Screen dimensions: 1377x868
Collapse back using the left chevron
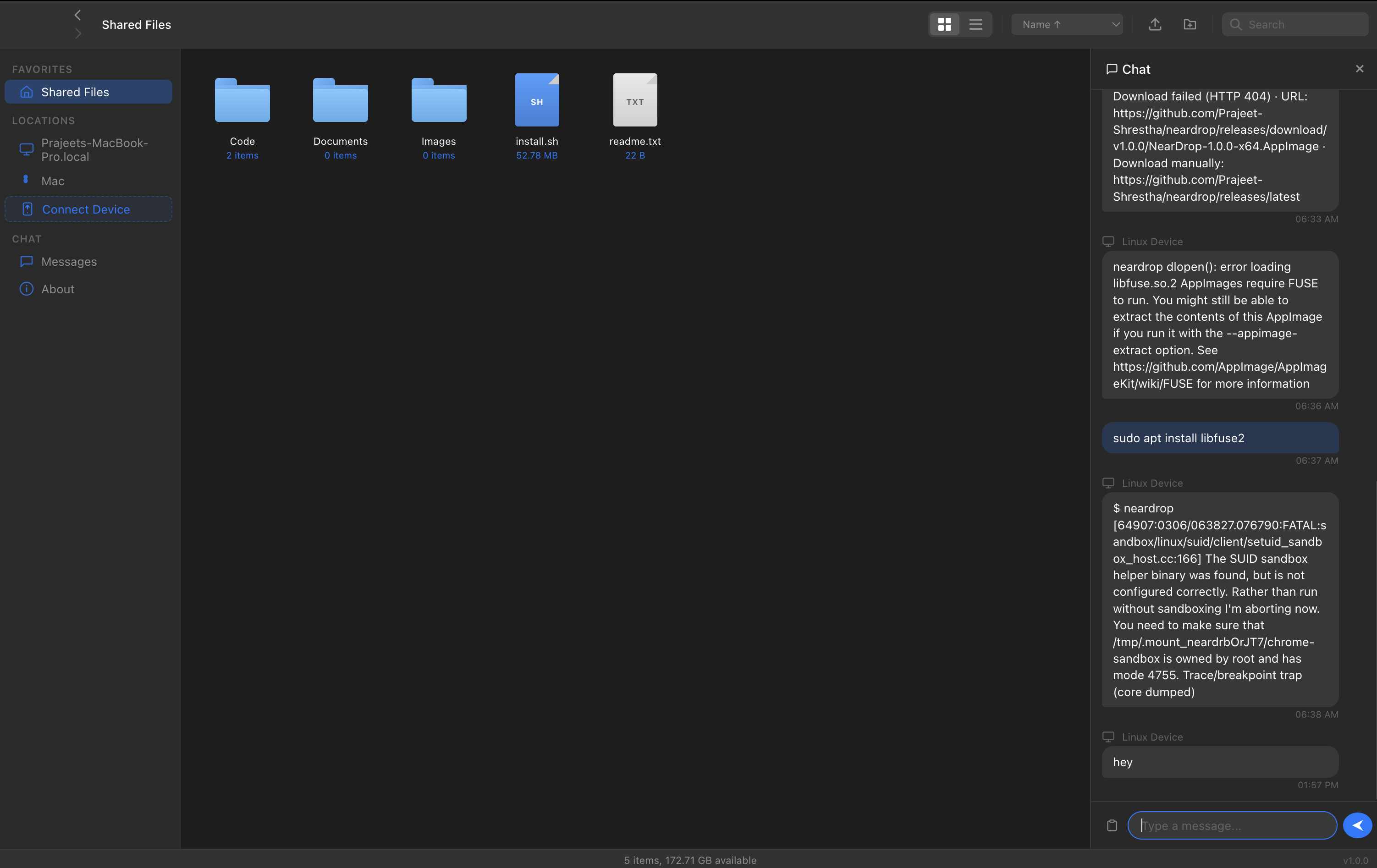(x=78, y=15)
